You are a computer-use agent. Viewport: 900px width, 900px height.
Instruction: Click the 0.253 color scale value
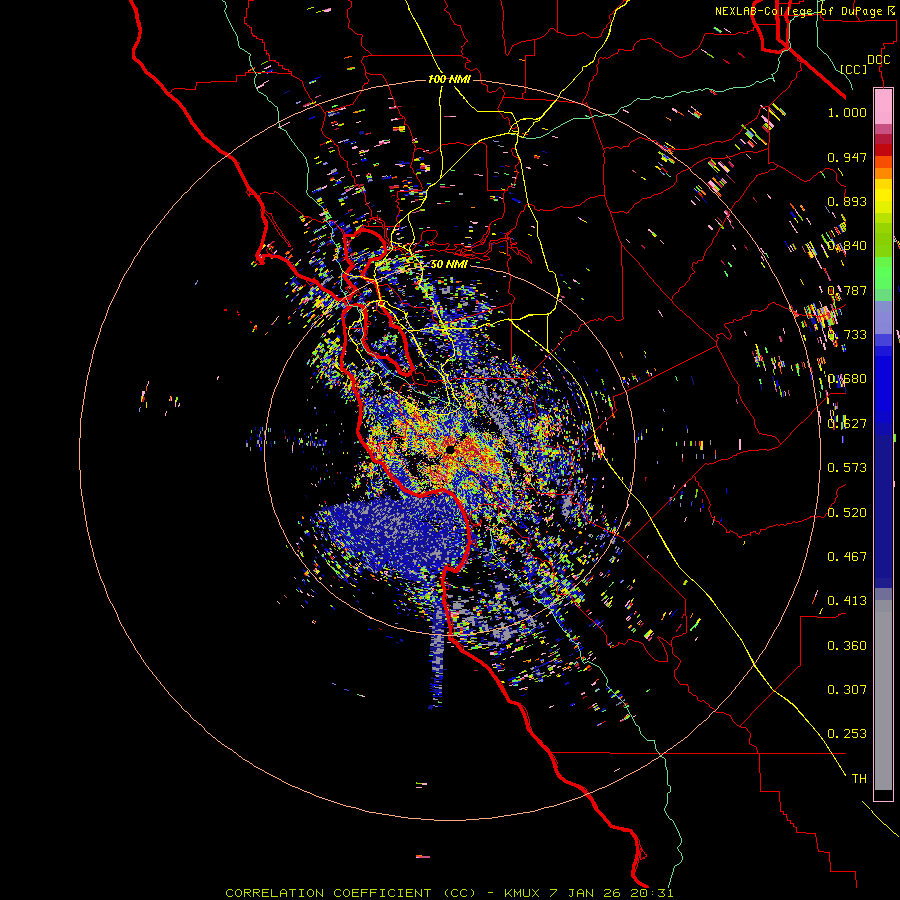tap(847, 734)
